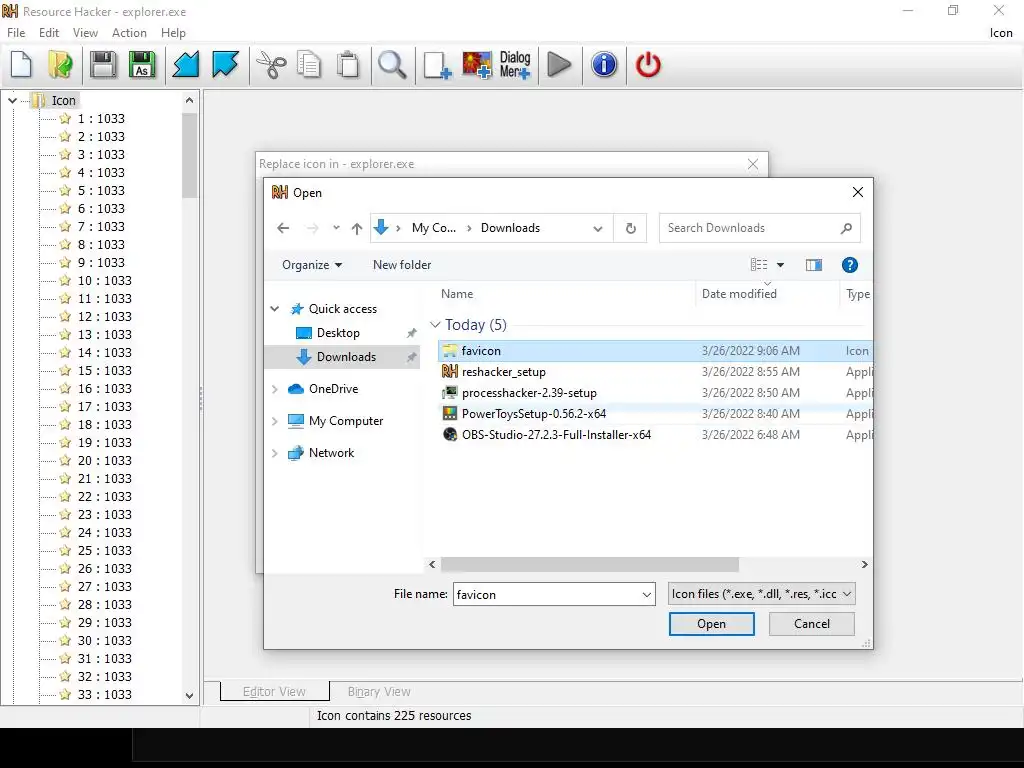The image size is (1024, 768).
Task: Click the Cancel button
Action: (812, 624)
